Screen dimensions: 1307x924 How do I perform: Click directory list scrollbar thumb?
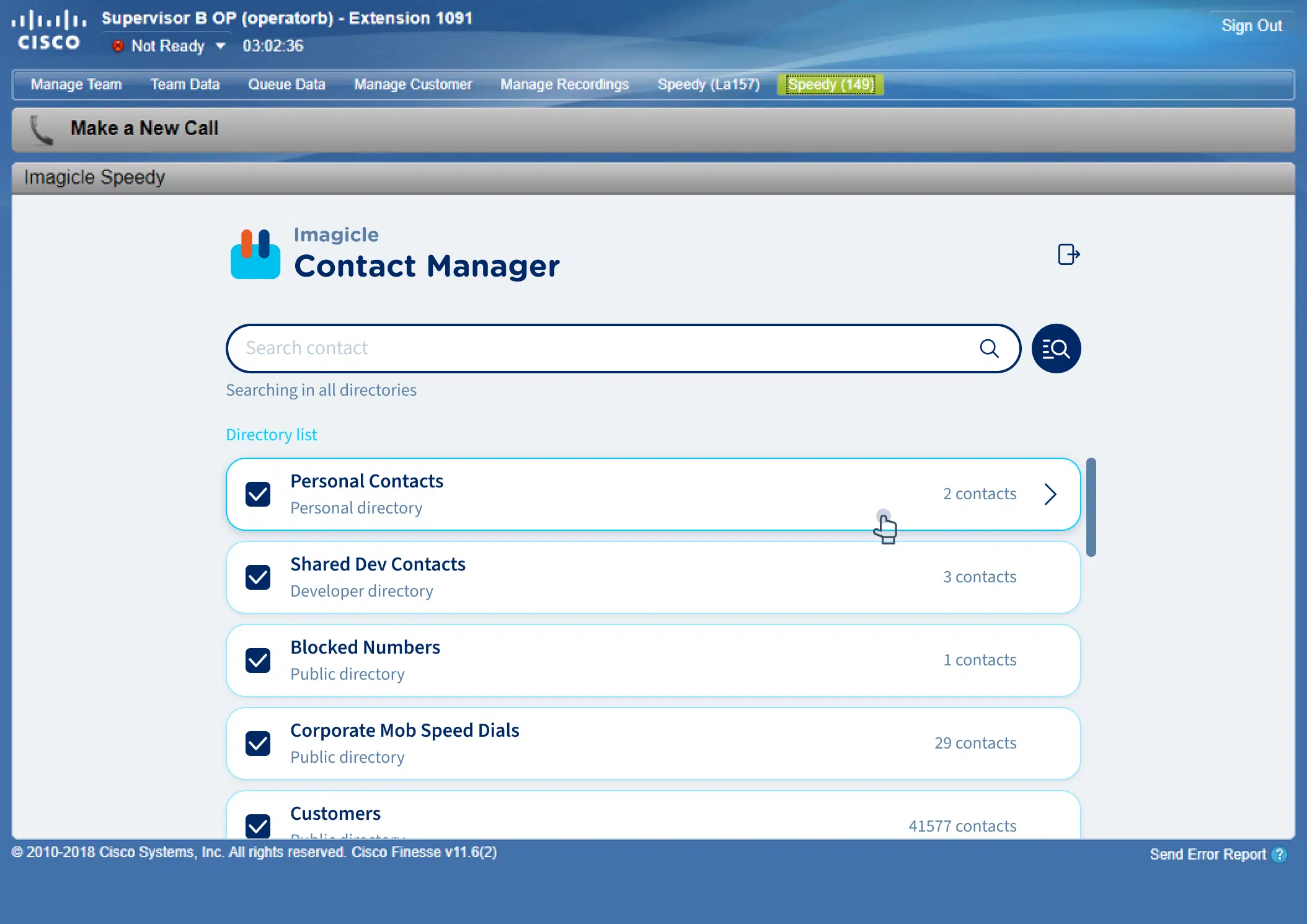click(1091, 507)
